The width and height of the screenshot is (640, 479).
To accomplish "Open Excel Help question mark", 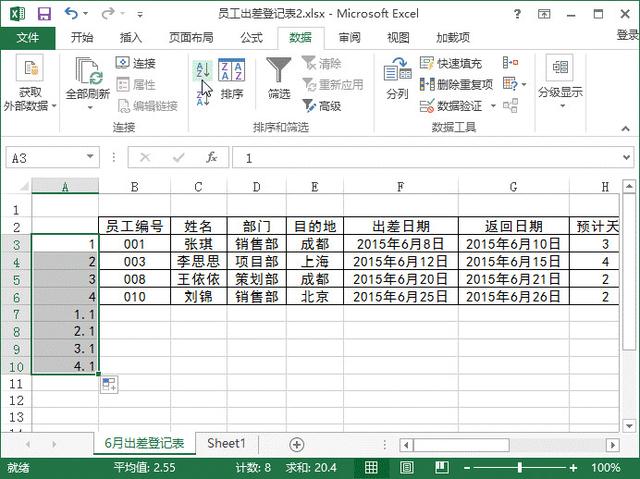I will pos(517,14).
